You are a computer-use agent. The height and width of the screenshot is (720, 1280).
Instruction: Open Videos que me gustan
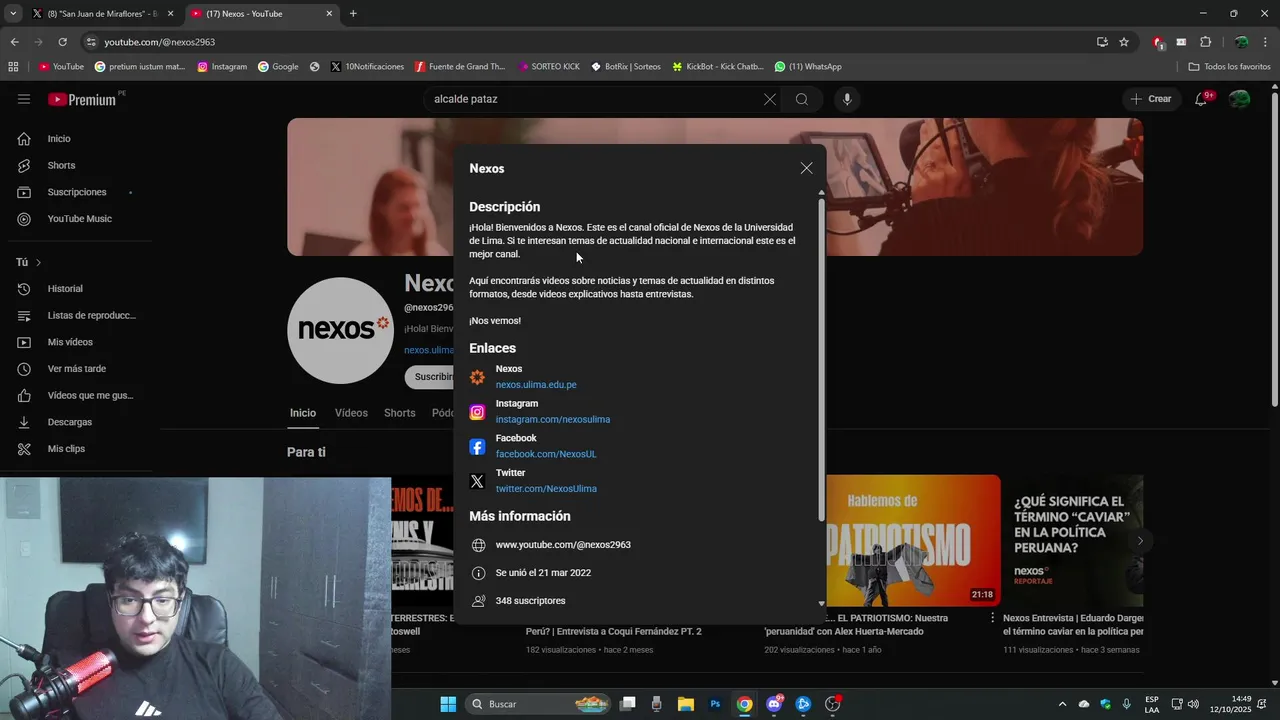pos(78,395)
